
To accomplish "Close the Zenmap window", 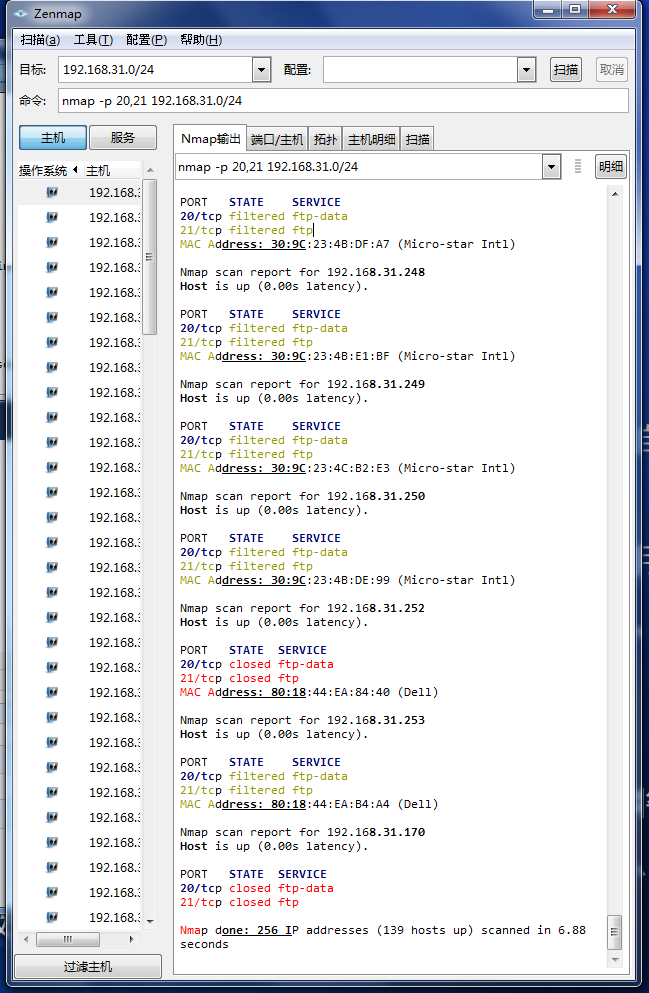I will [x=612, y=9].
